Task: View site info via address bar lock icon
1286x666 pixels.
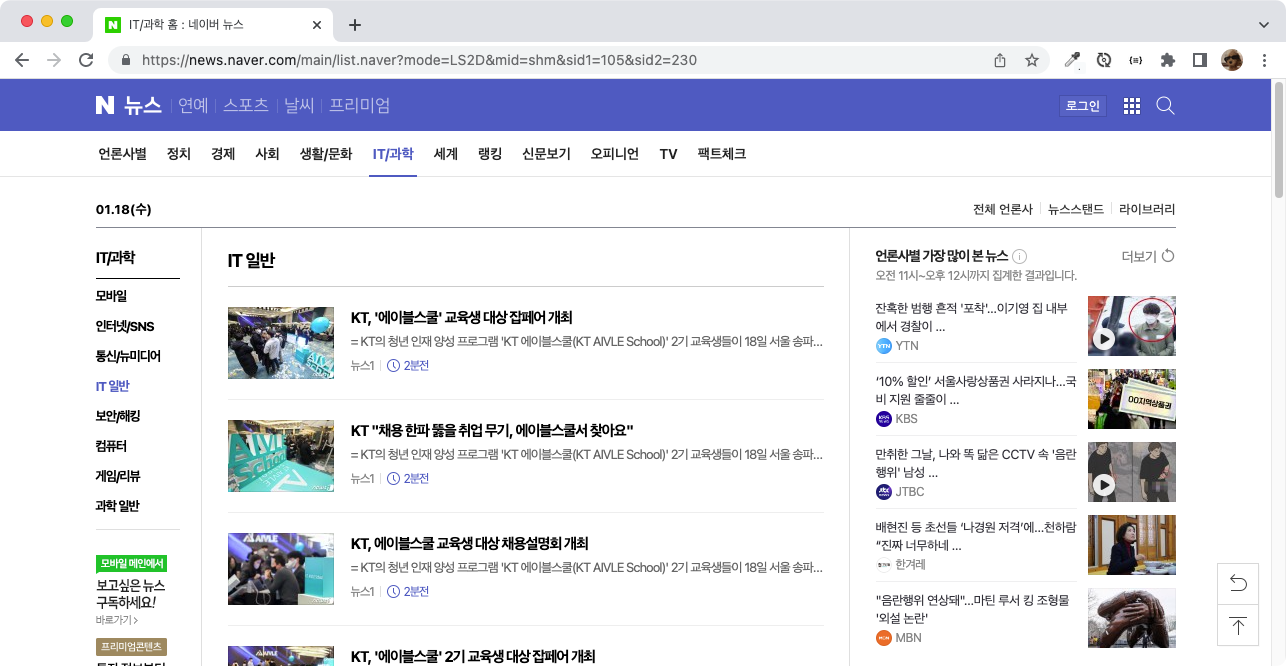Action: point(126,60)
